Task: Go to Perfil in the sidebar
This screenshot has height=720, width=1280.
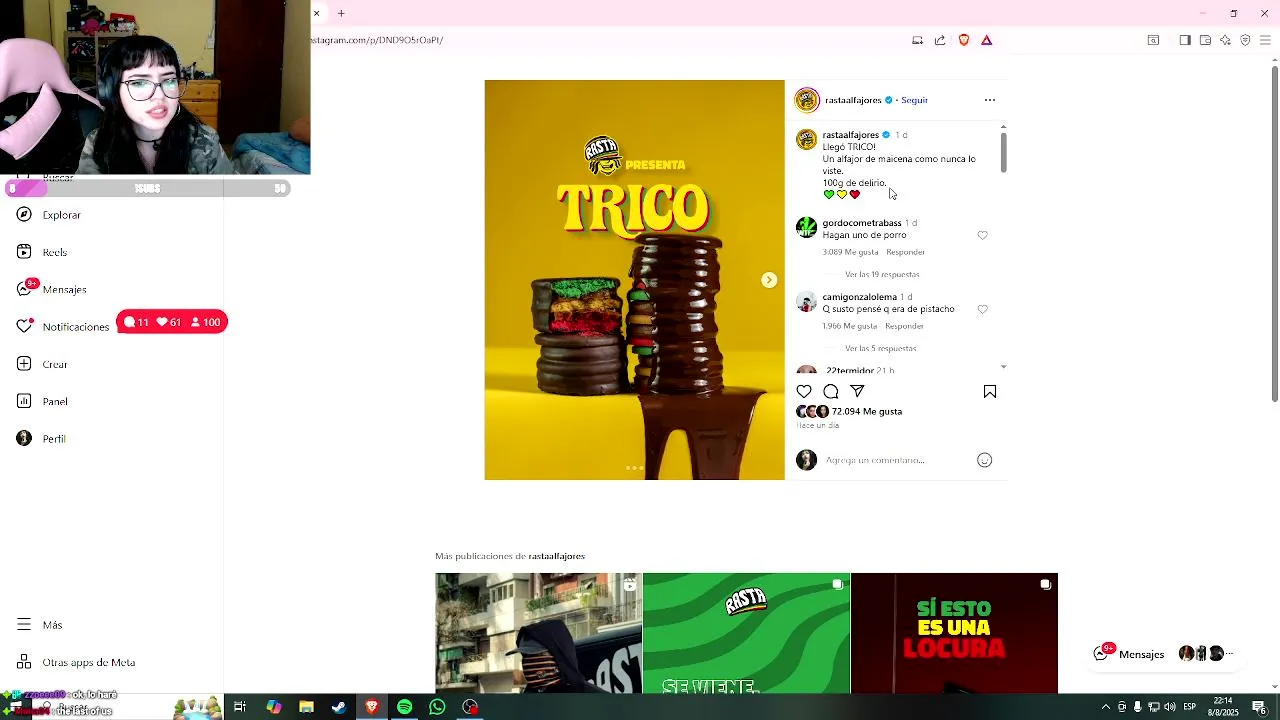Action: point(41,439)
